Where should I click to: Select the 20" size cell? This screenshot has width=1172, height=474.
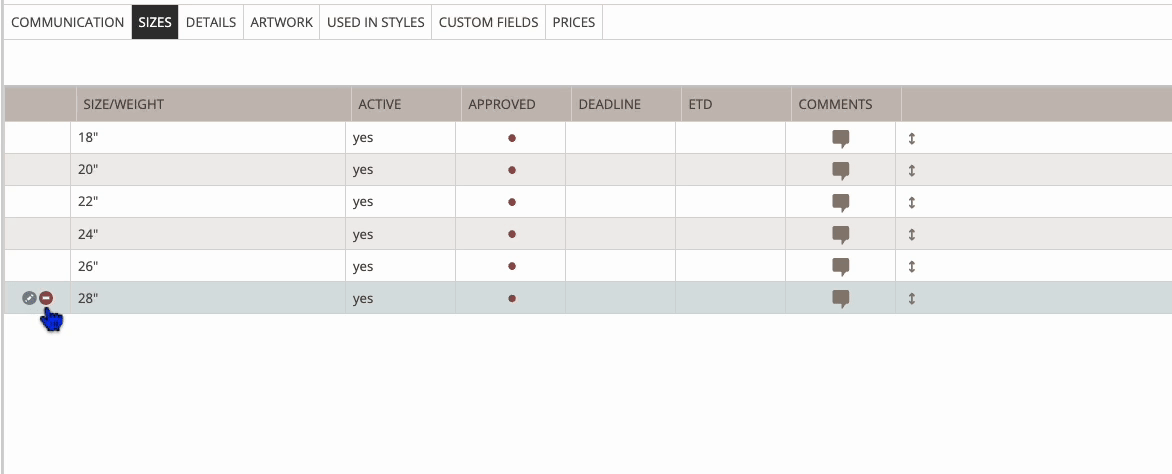pyautogui.click(x=208, y=170)
